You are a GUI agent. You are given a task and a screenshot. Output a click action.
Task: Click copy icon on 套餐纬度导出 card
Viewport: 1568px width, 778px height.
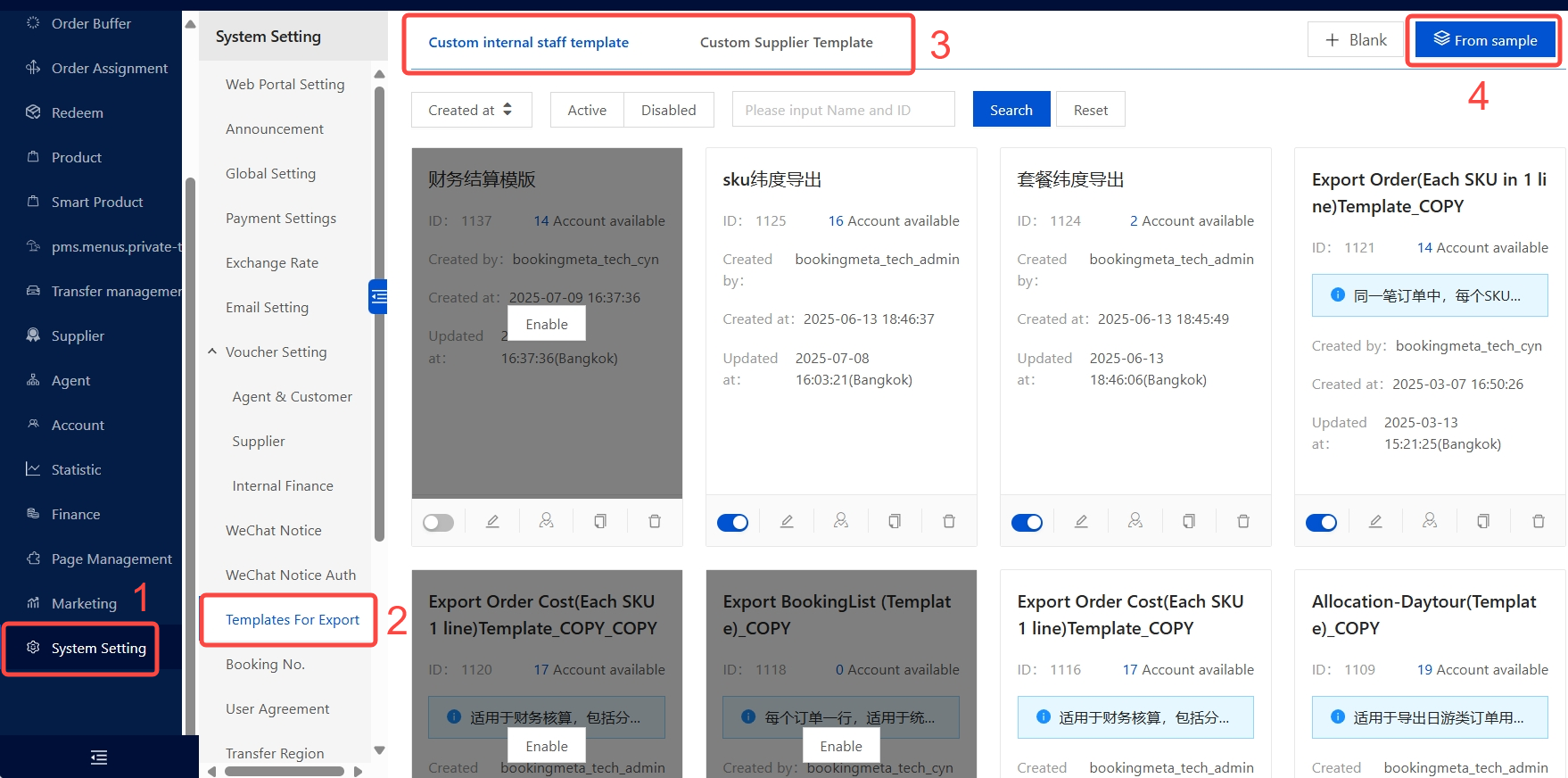click(x=1189, y=522)
